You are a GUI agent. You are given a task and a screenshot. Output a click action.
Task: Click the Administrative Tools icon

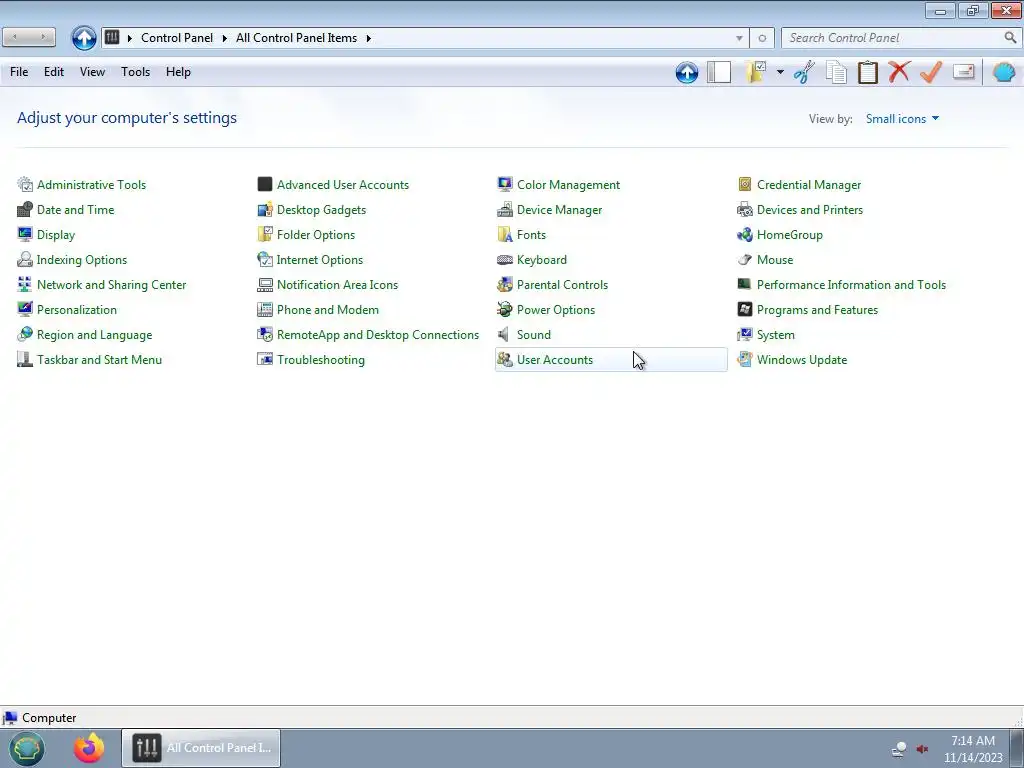[x=25, y=185]
